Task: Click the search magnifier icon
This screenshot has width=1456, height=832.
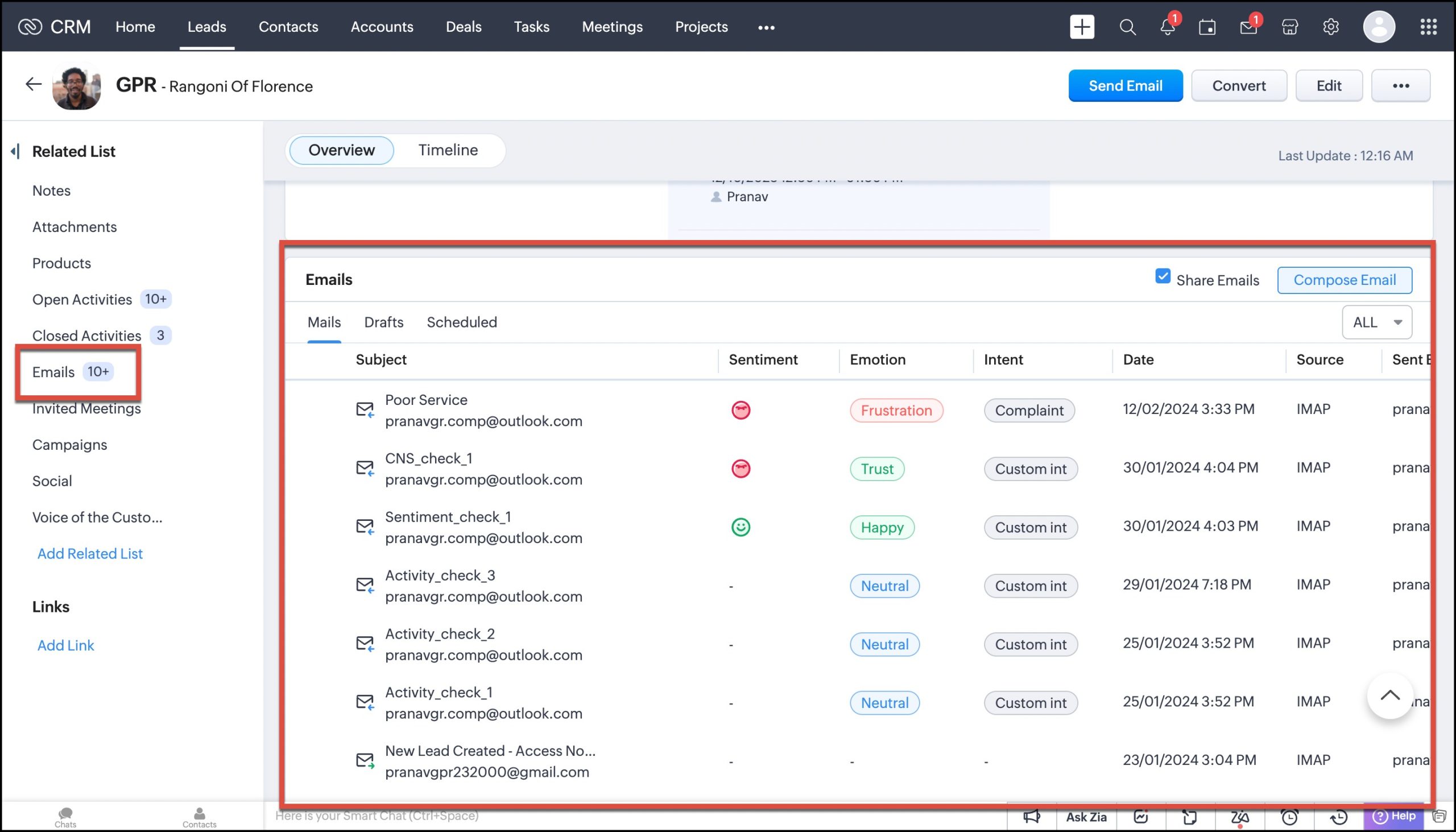Action: (x=1127, y=27)
